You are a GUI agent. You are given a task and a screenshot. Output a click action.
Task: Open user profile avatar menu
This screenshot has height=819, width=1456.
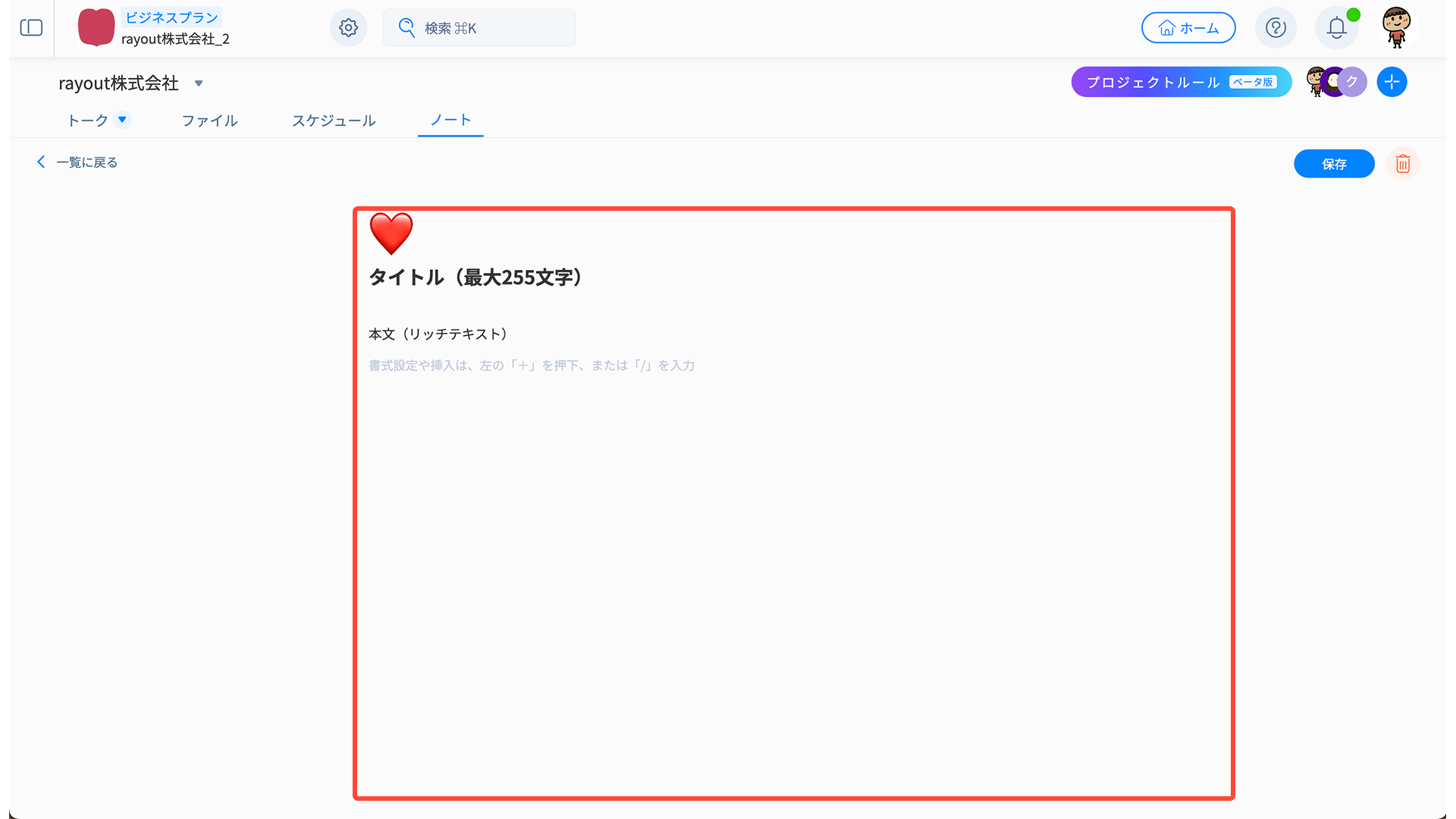click(1396, 28)
